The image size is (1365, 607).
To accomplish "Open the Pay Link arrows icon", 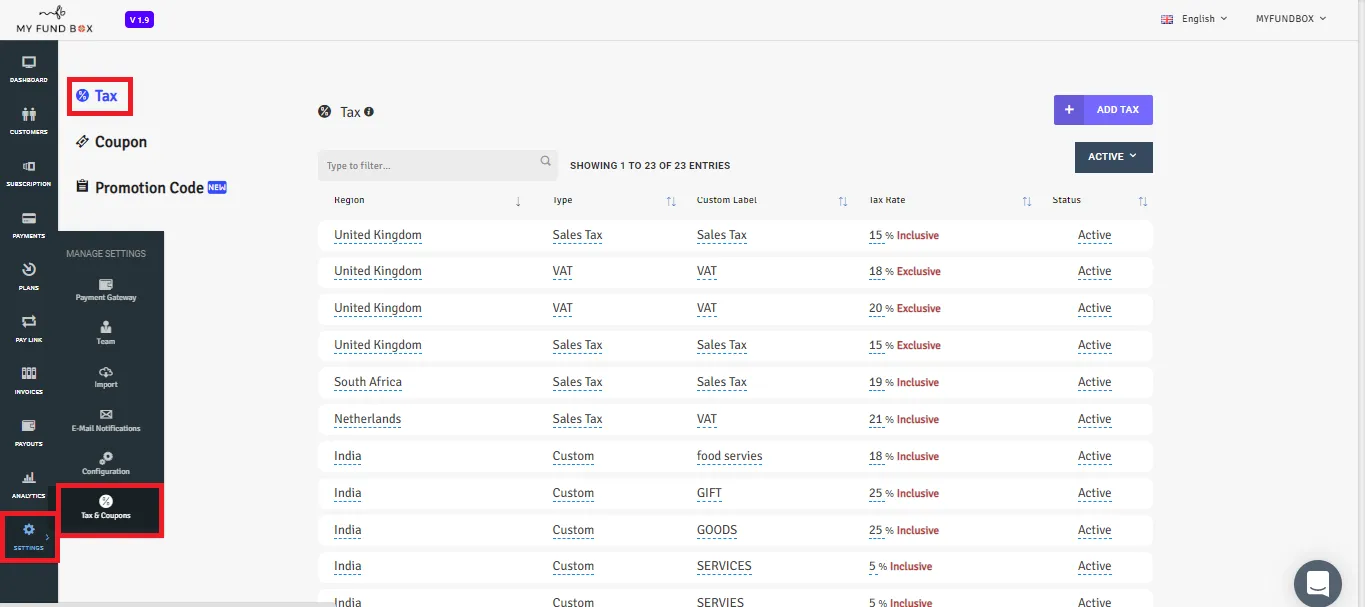I will (x=29, y=322).
